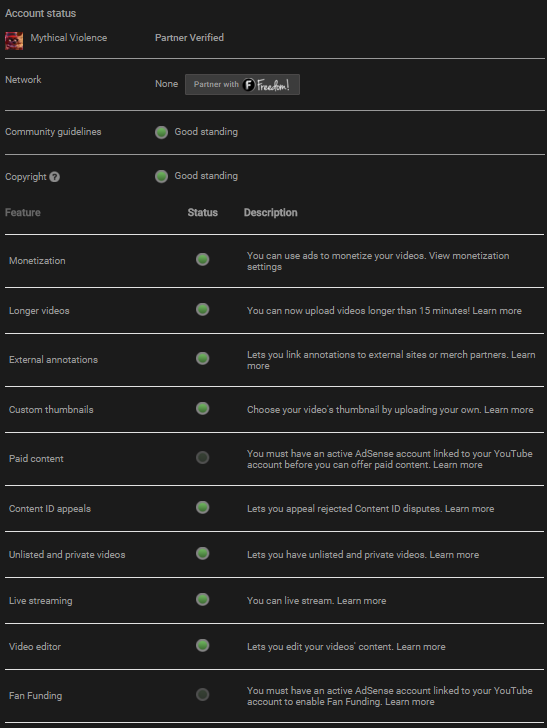Click the Partner with Freedom! button
The width and height of the screenshot is (547, 728).
click(242, 84)
